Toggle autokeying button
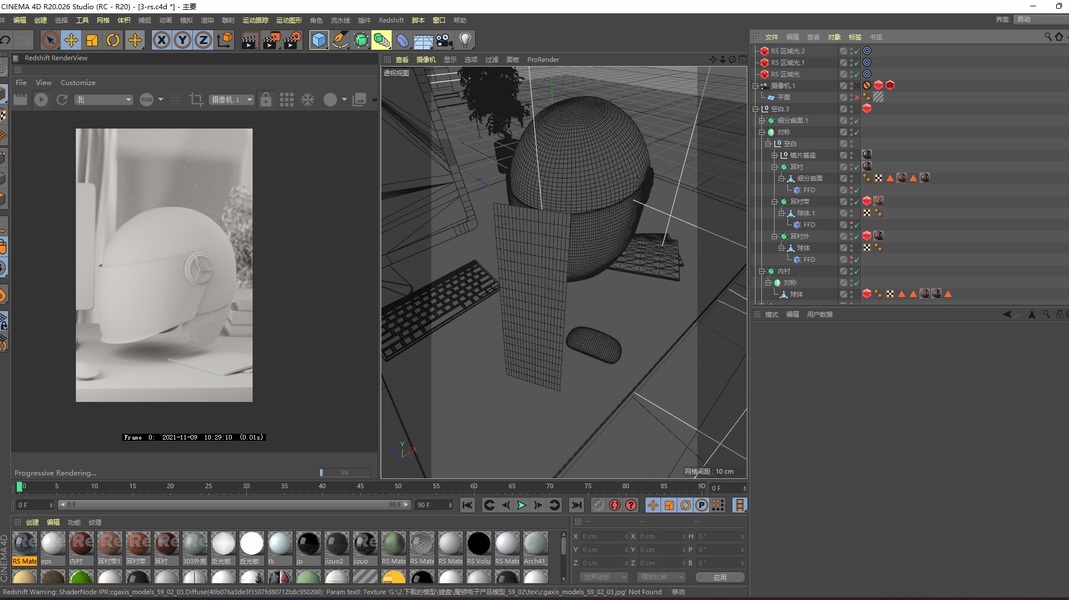This screenshot has height=600, width=1069. [614, 505]
